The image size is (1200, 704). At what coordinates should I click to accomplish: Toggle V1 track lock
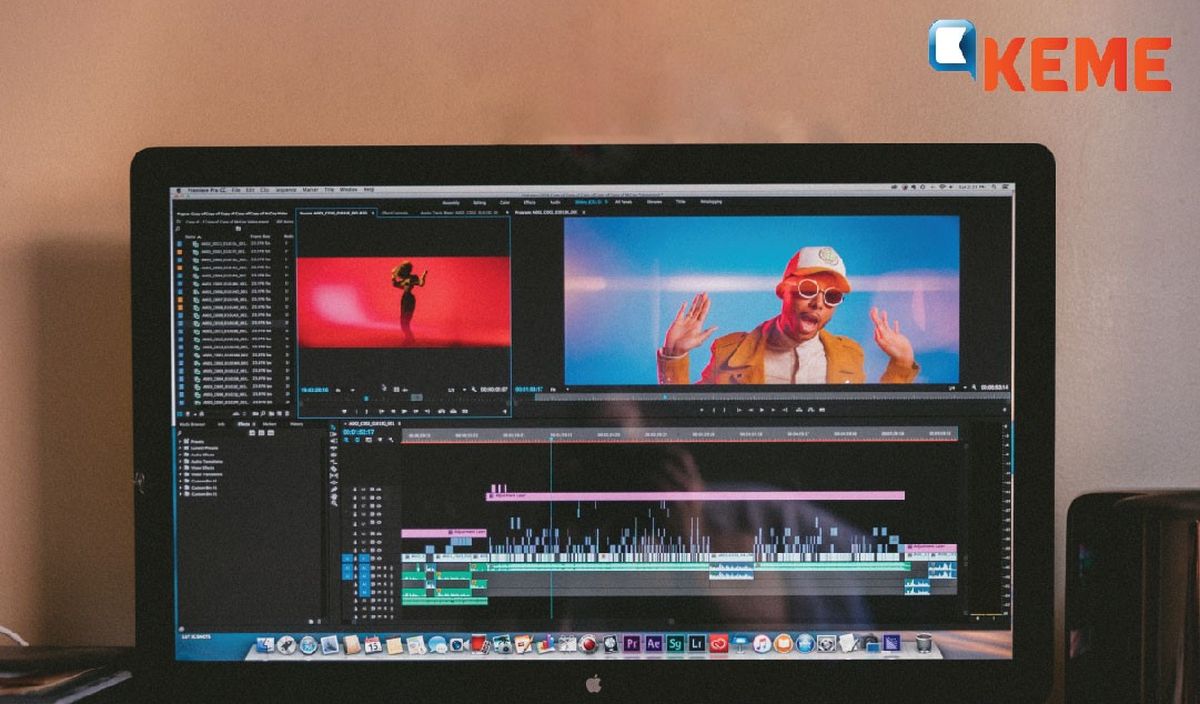point(355,558)
